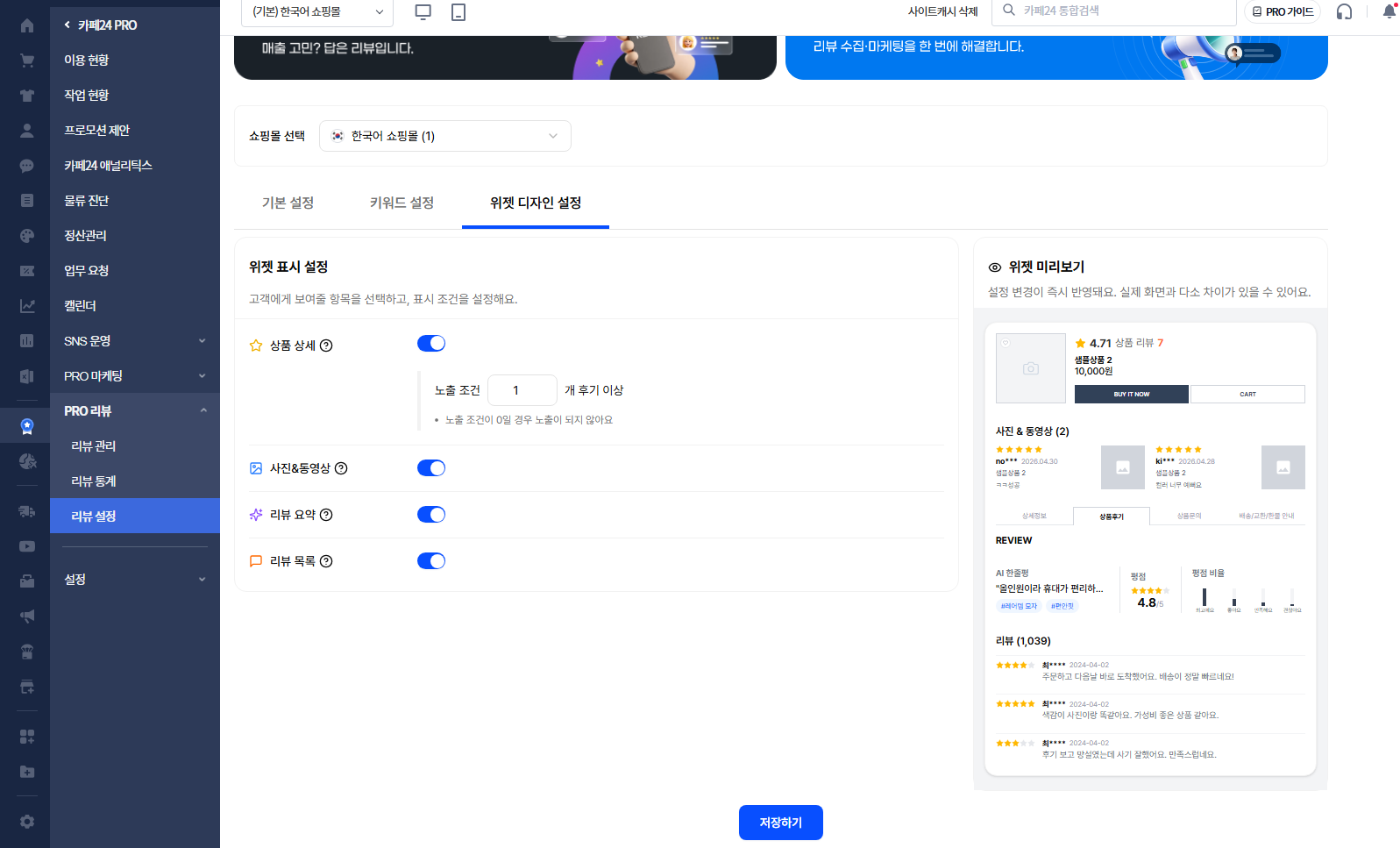The image size is (1400, 848).
Task: Click the 노출 조건 number input field
Action: (x=522, y=390)
